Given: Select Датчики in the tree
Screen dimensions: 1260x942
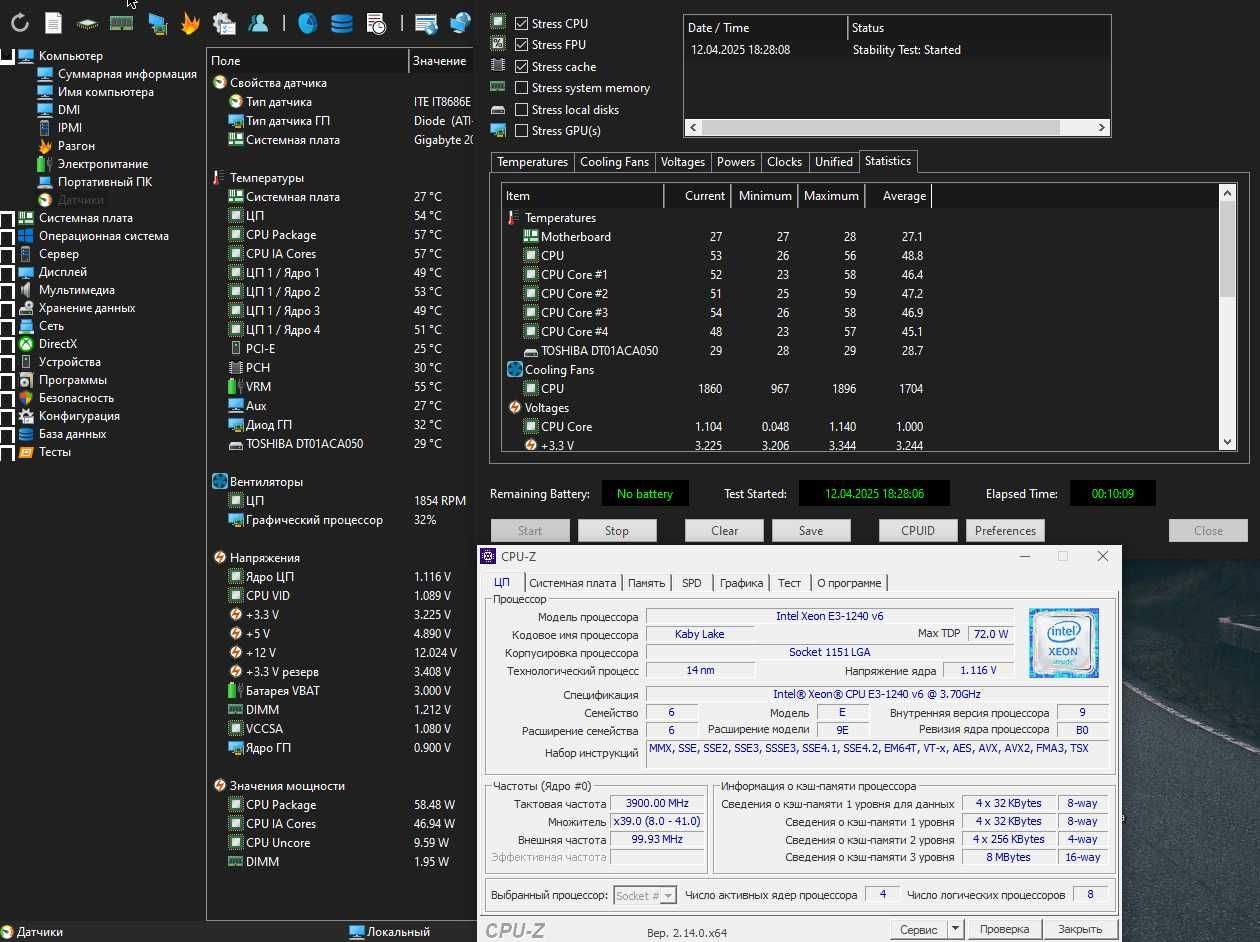Looking at the screenshot, I should click(x=80, y=200).
